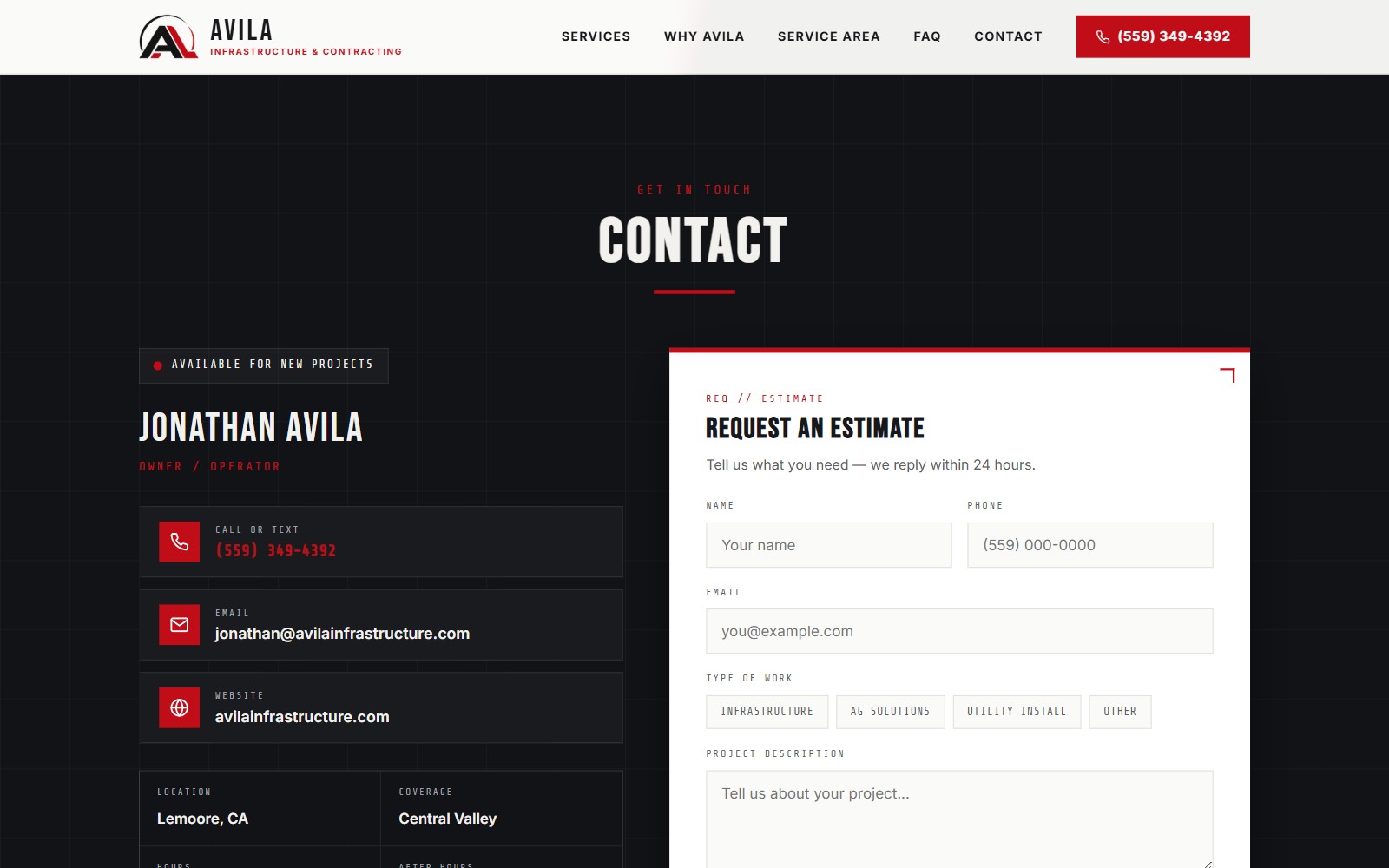Image resolution: width=1389 pixels, height=868 pixels.
Task: Open the Service Area nav link
Action: pos(829,36)
